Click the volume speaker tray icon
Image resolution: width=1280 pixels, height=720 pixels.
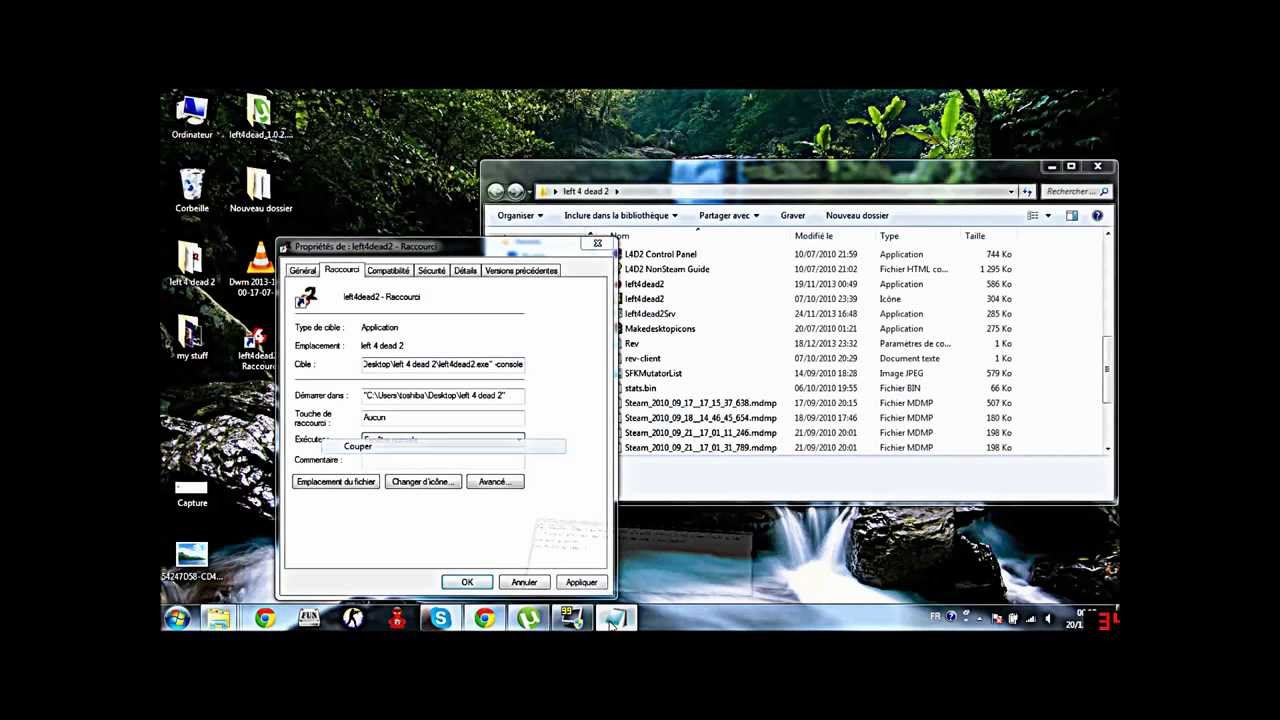point(1048,618)
